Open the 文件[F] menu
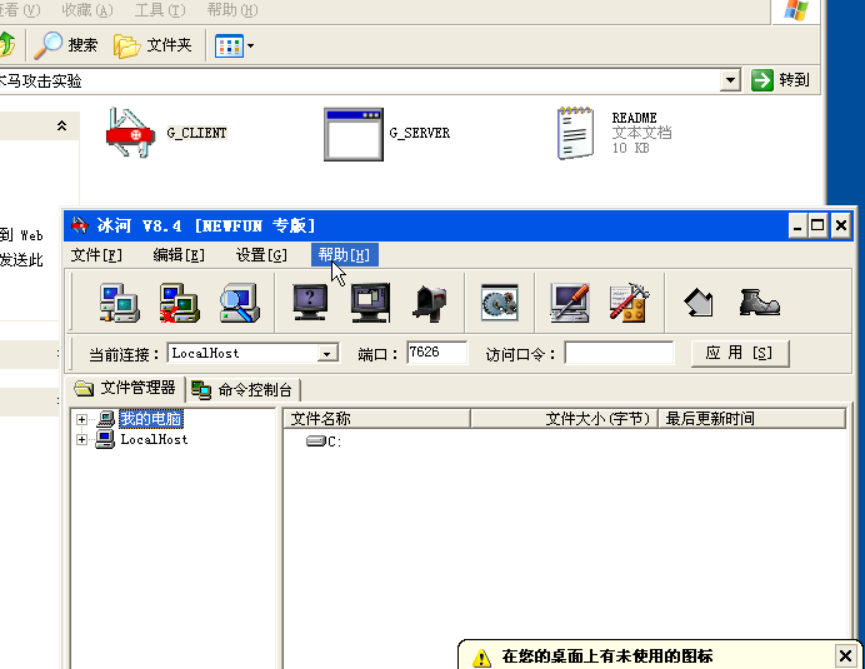Screen dimensions: 865x669 97,255
